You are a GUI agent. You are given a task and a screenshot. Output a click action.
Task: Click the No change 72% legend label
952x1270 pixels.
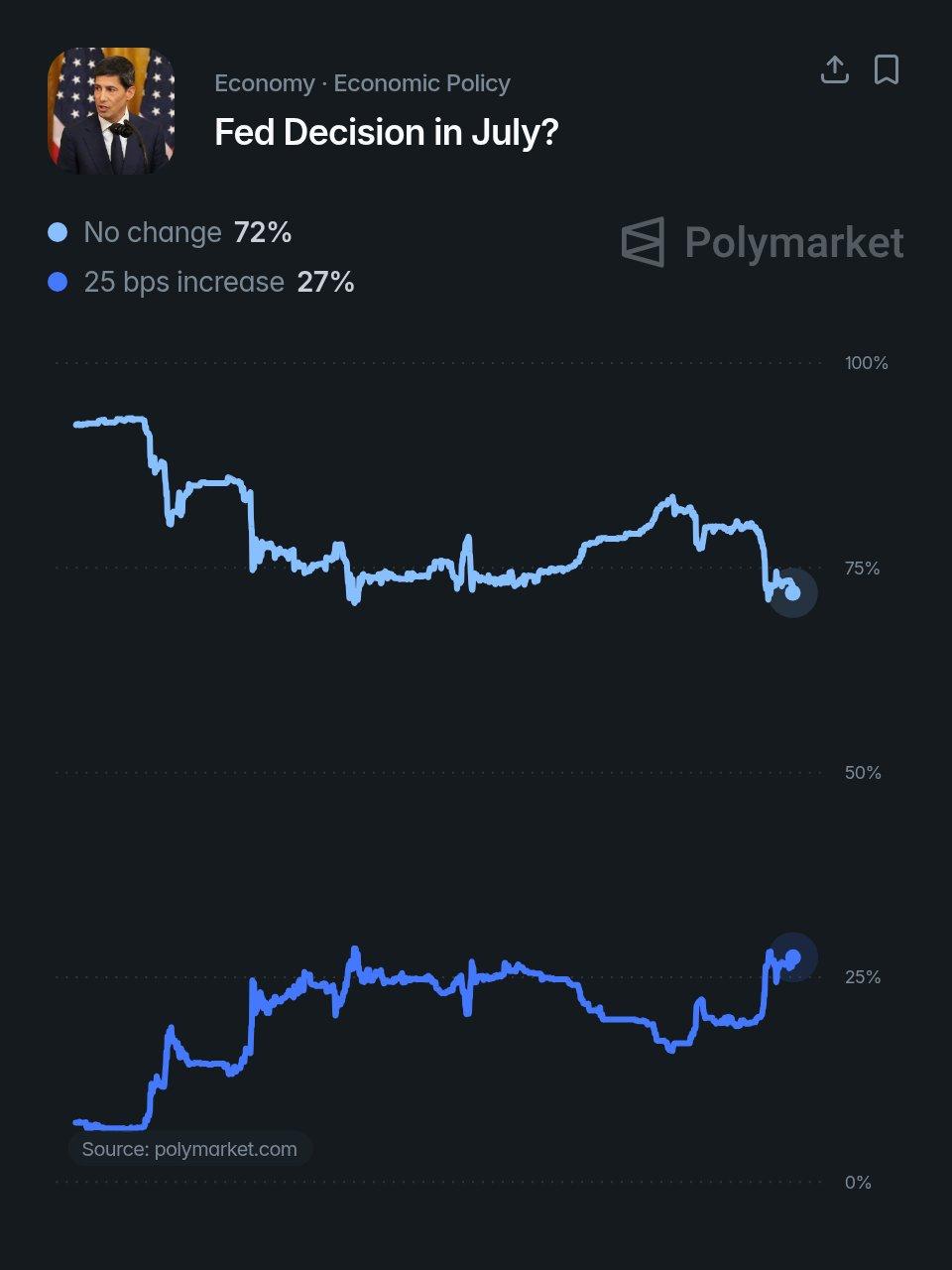187,232
